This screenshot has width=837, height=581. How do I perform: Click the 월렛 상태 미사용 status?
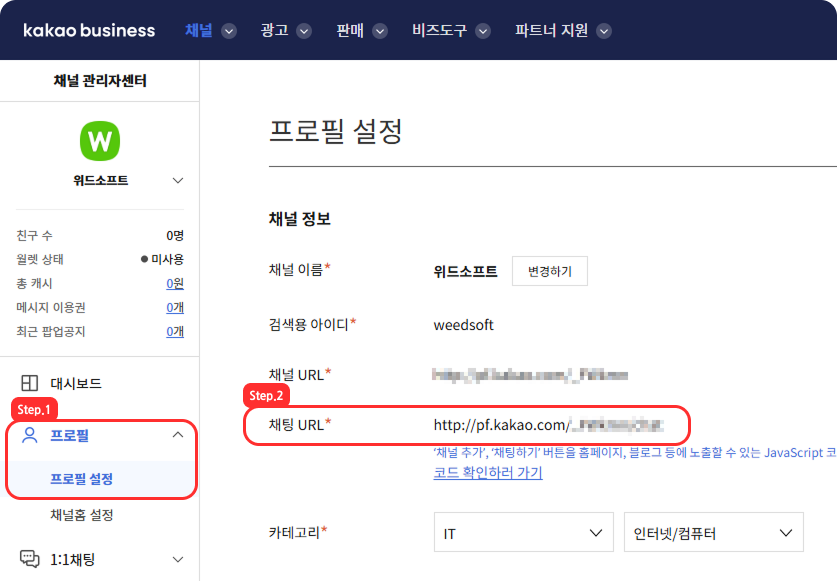[x=162, y=260]
